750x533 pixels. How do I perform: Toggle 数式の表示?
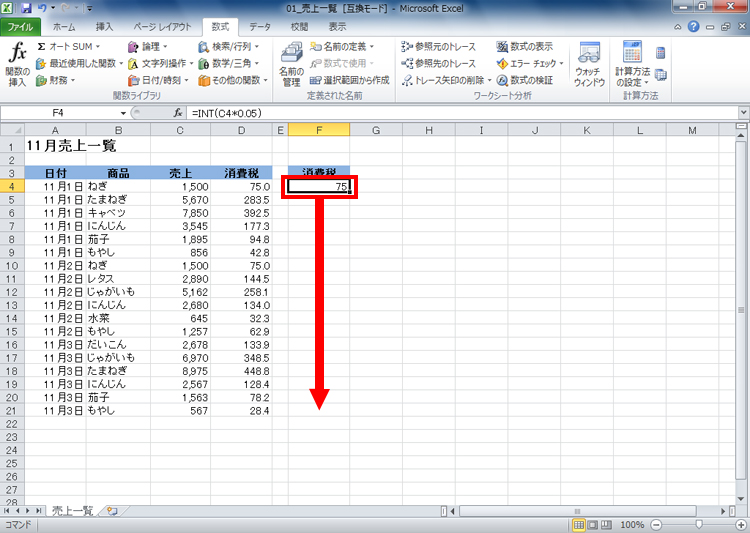pyautogui.click(x=524, y=46)
